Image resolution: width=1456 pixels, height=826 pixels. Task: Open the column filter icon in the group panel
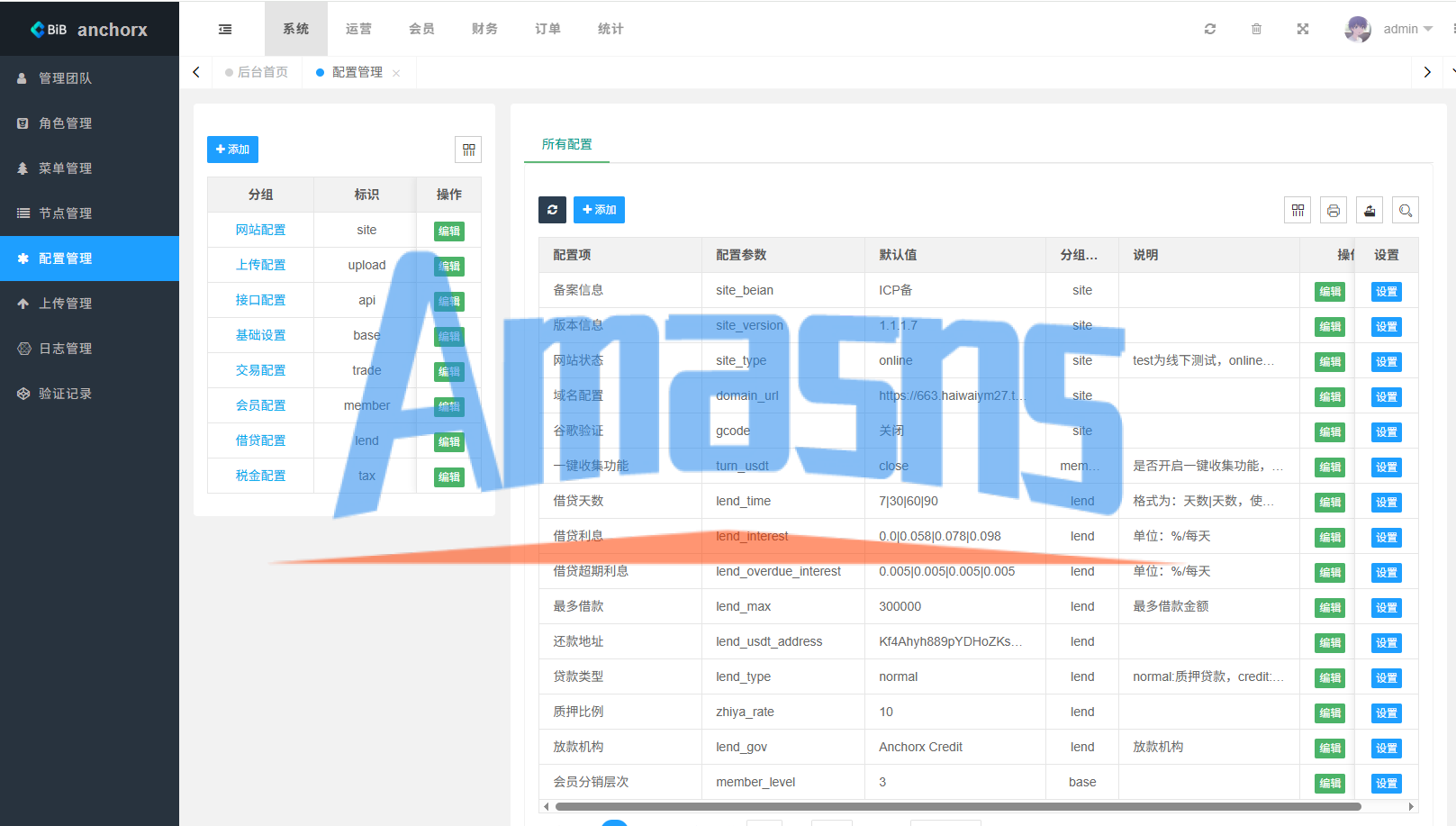(468, 150)
